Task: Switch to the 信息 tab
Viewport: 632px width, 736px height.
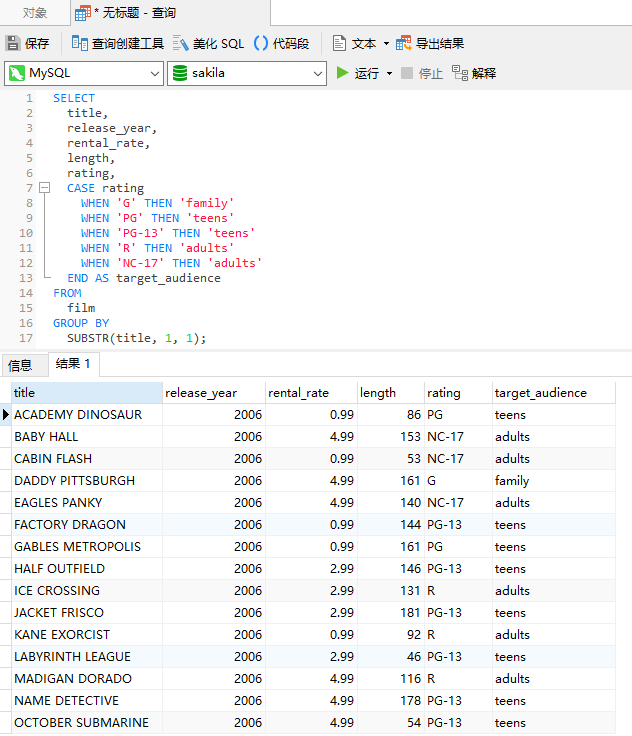Action: coord(20,365)
